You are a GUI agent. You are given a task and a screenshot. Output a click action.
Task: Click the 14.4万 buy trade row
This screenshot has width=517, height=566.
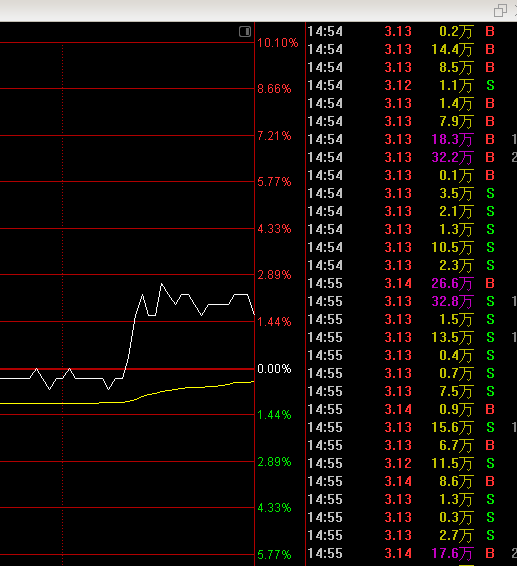coord(412,49)
